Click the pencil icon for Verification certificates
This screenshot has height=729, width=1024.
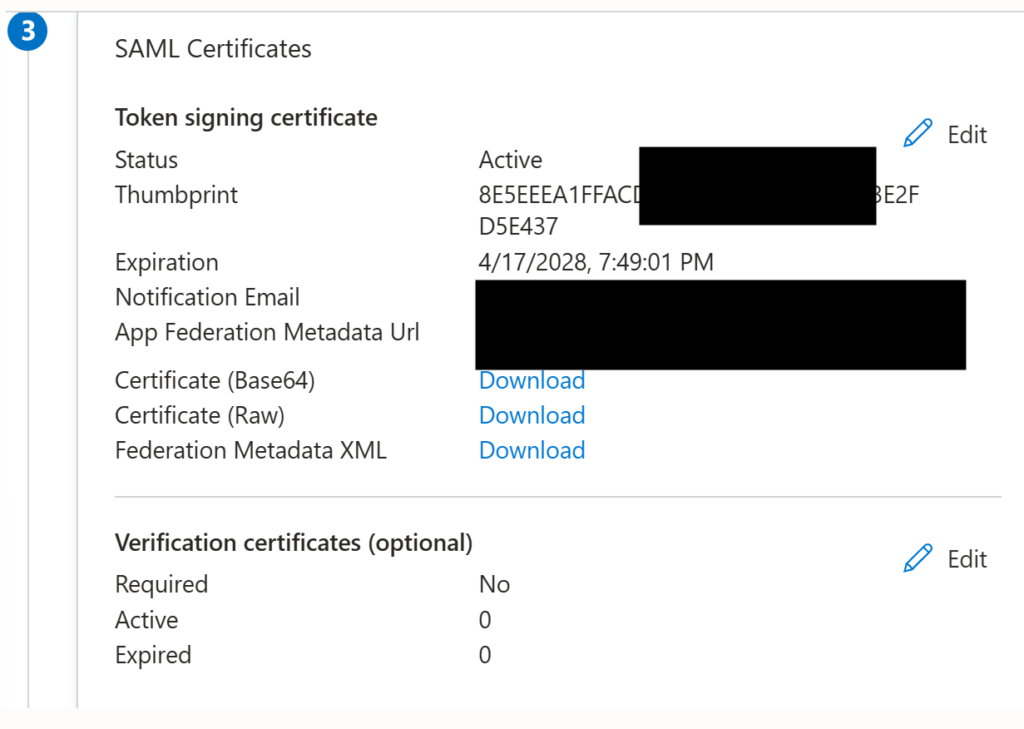tap(918, 558)
